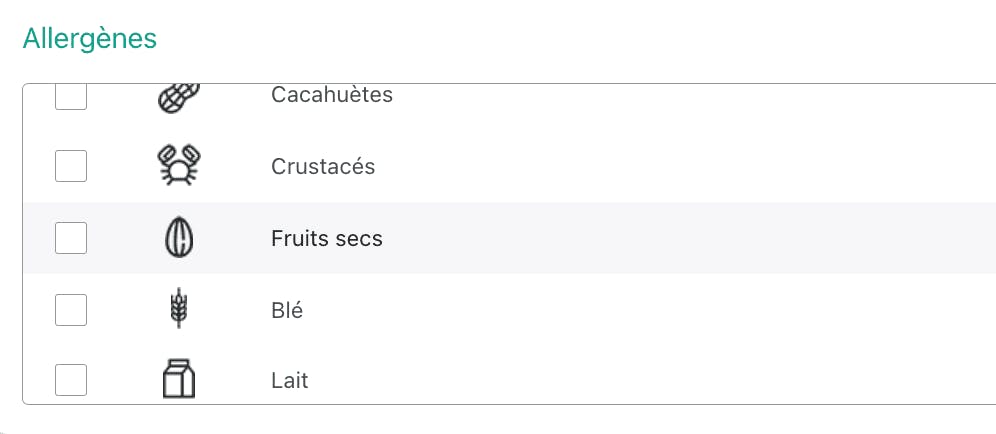This screenshot has width=996, height=434.
Task: Enable the Crustacés allergen checkbox
Action: [x=71, y=166]
